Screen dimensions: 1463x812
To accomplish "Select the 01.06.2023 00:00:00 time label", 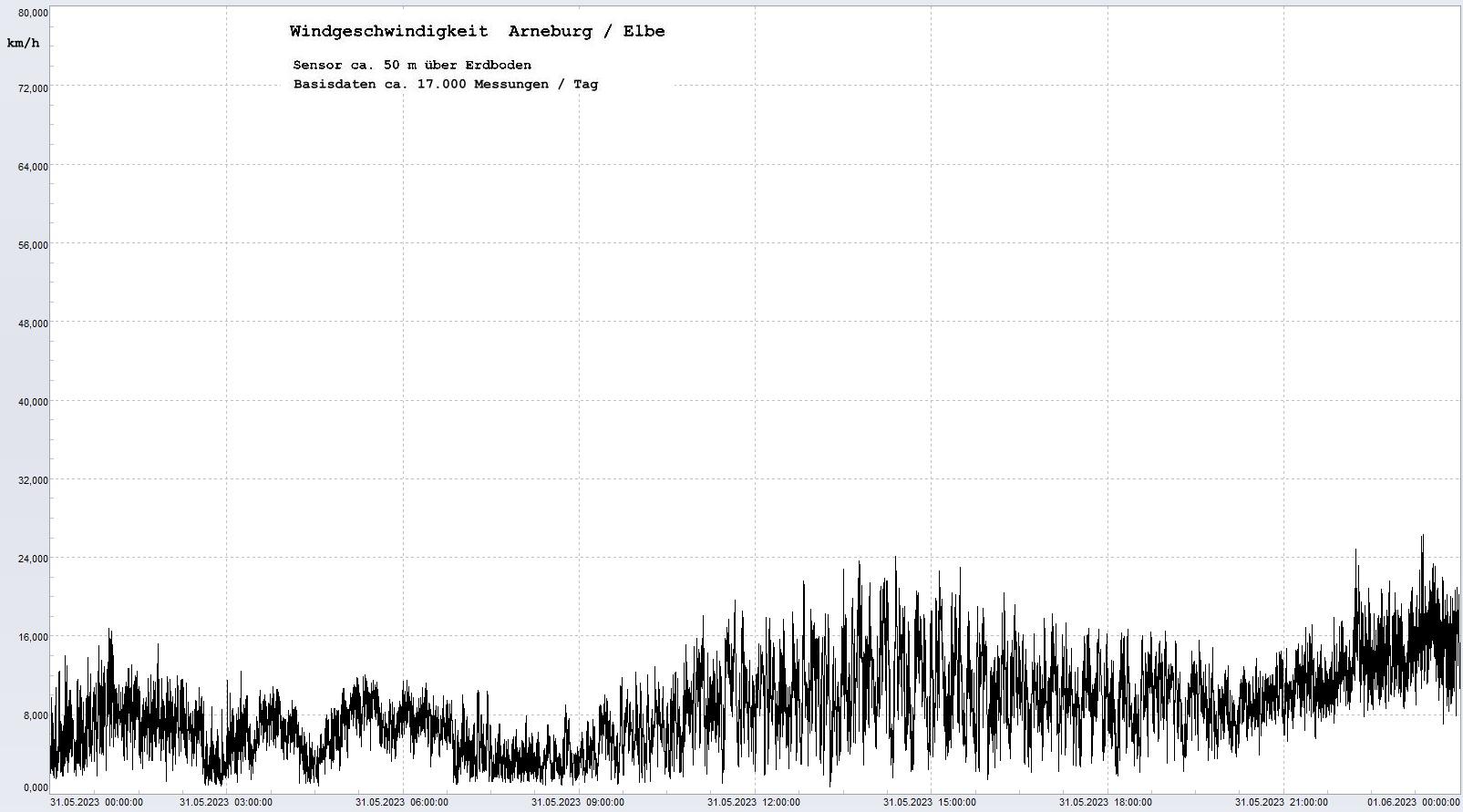I will point(1413,802).
